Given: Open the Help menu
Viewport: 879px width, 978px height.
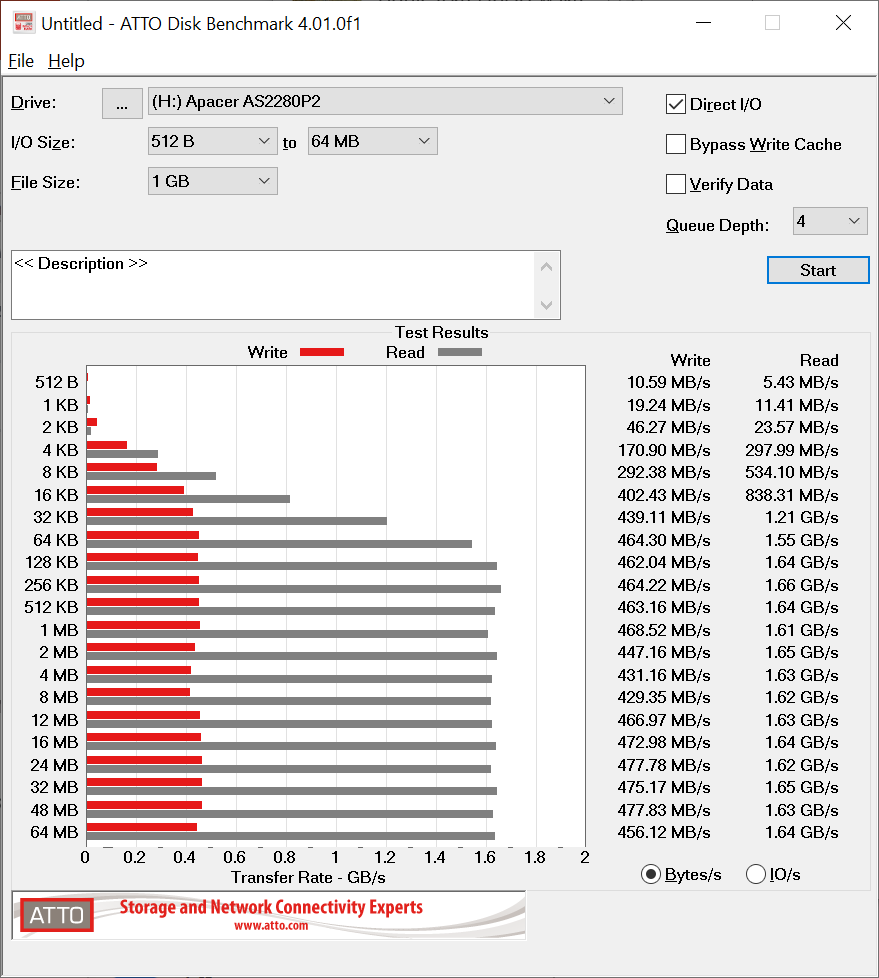Looking at the screenshot, I should [x=66, y=61].
